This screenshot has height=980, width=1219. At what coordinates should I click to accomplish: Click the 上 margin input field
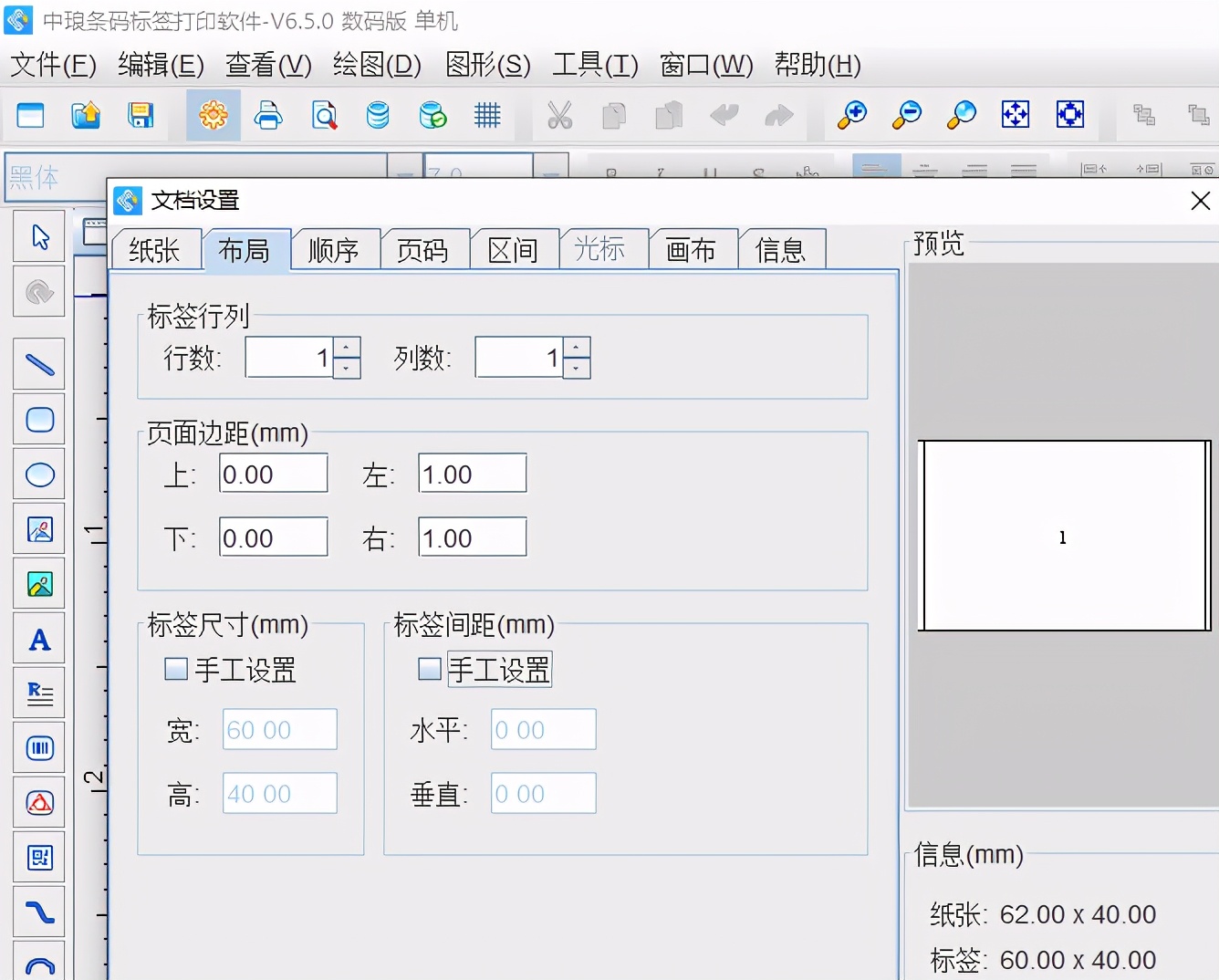[x=274, y=474]
